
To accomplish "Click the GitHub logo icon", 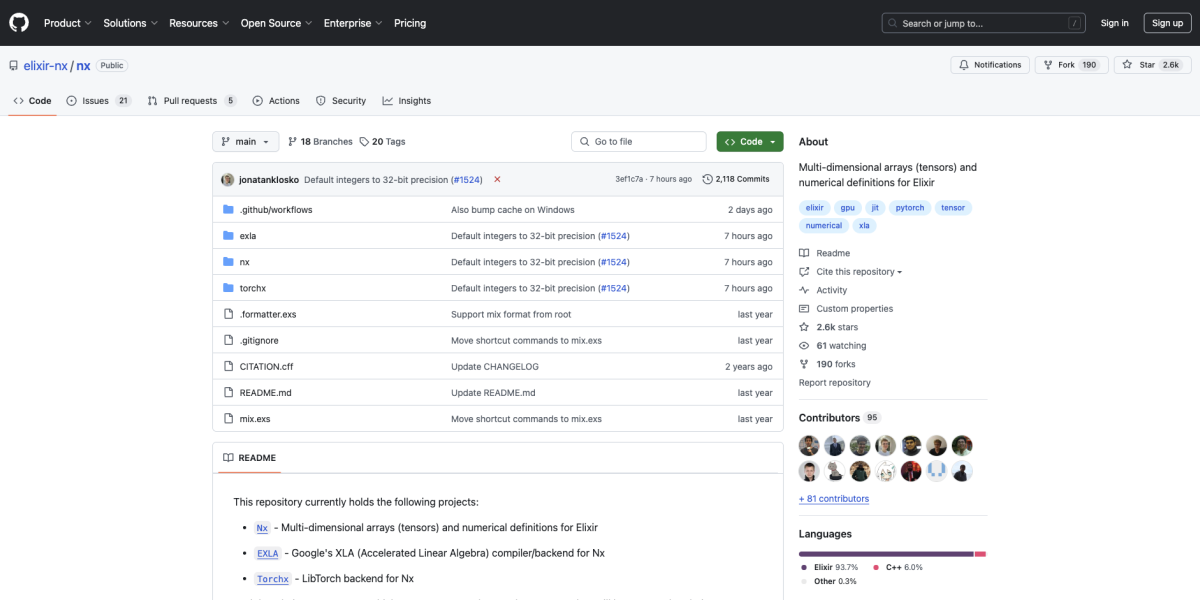I will [x=20, y=22].
